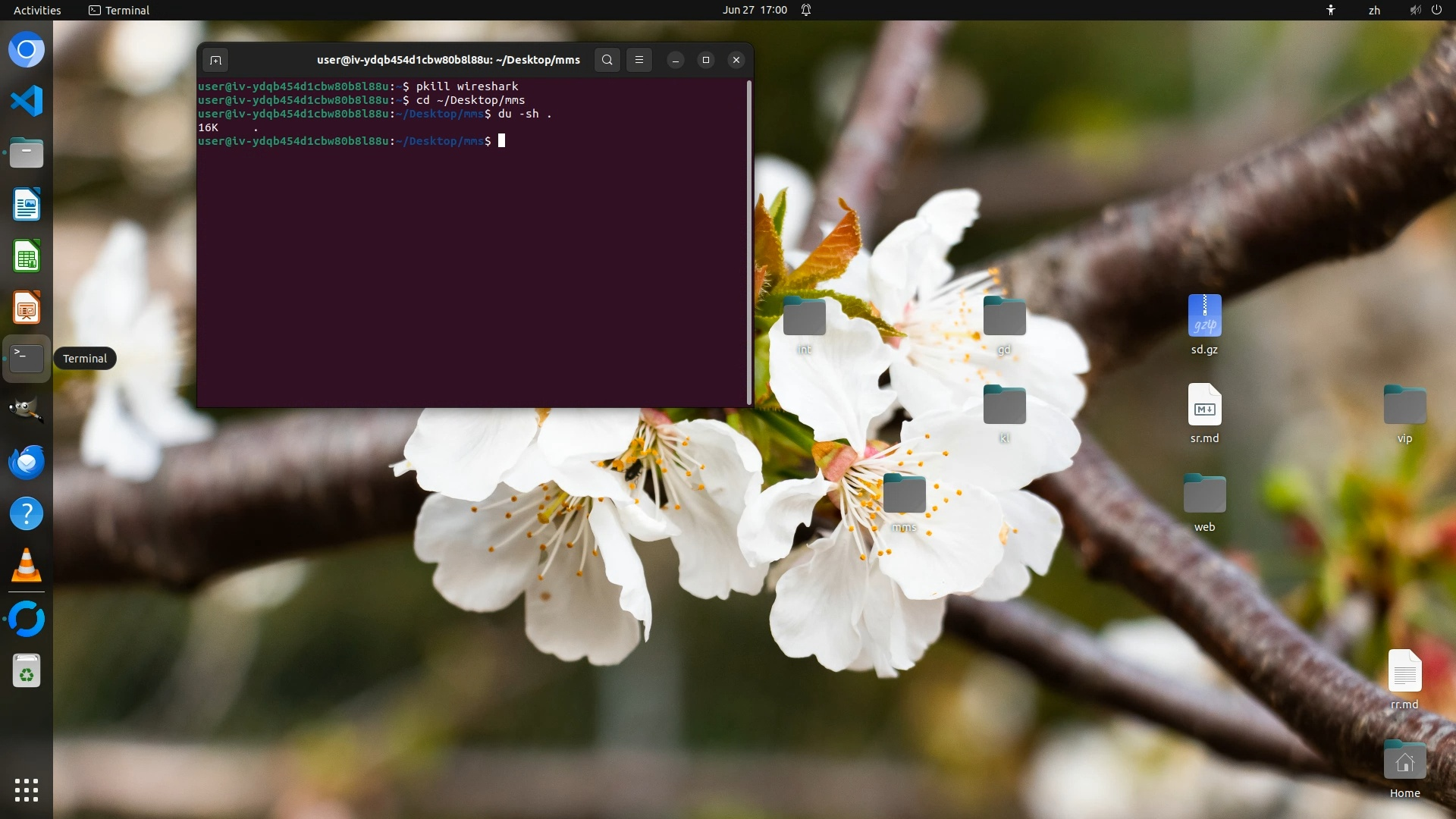Toggle the notification bell indicator

[x=806, y=10]
